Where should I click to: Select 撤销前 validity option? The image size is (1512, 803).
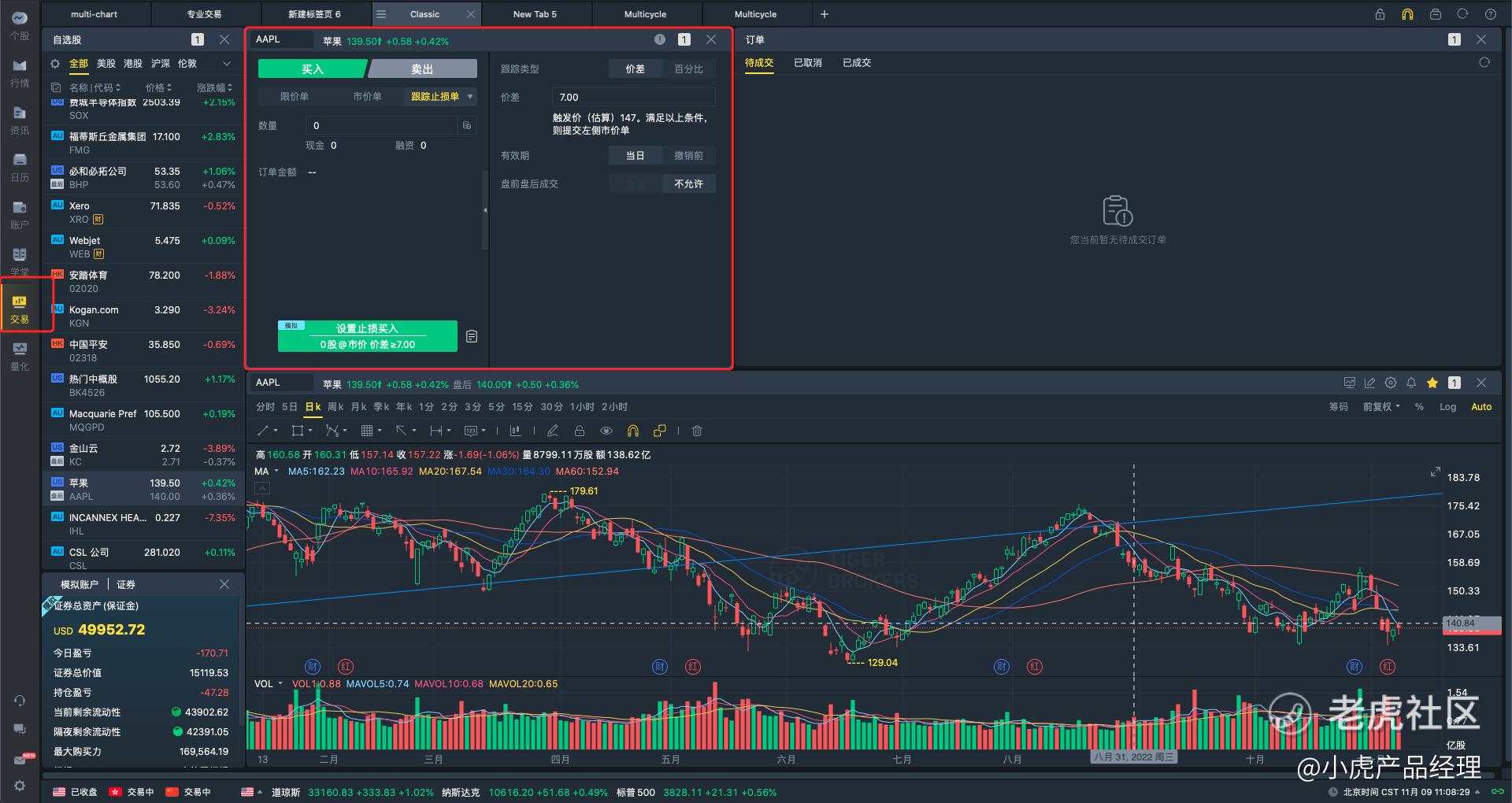tap(688, 156)
